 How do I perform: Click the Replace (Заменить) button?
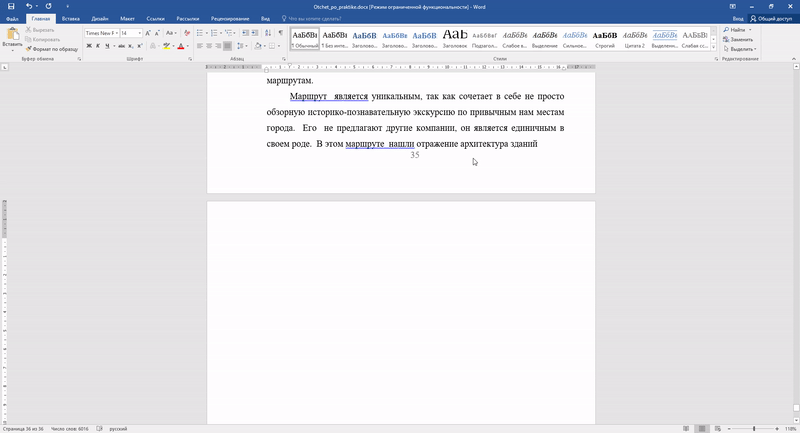click(738, 39)
